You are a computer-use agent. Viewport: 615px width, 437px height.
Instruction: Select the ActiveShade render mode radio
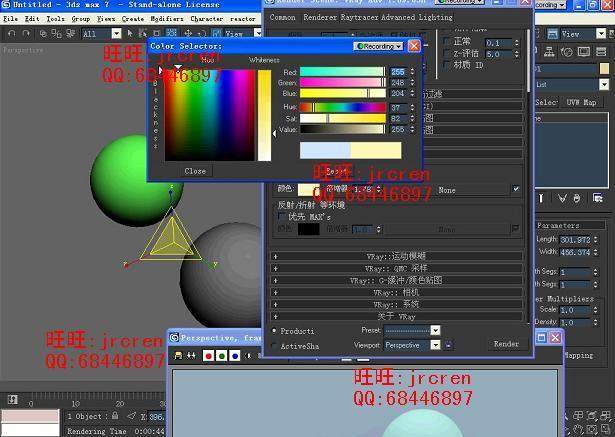(x=274, y=346)
